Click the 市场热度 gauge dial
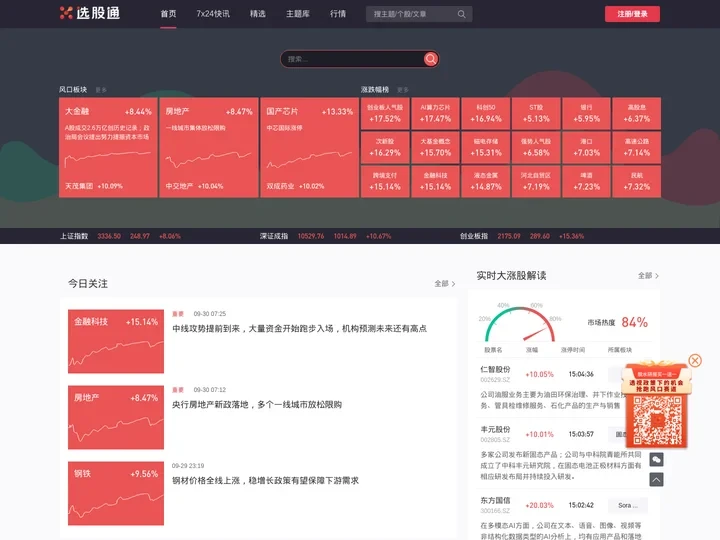This screenshot has height=540, width=720. [x=520, y=324]
